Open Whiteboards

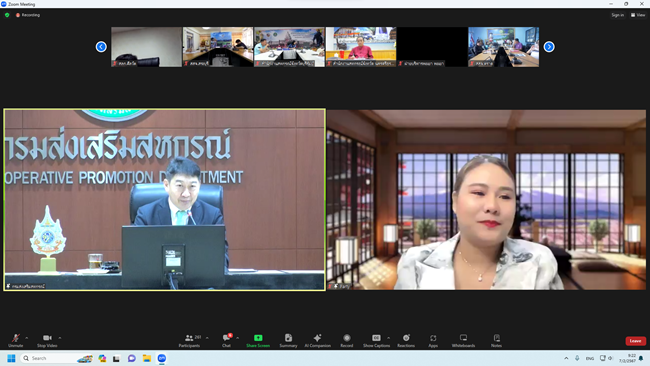[463, 340]
